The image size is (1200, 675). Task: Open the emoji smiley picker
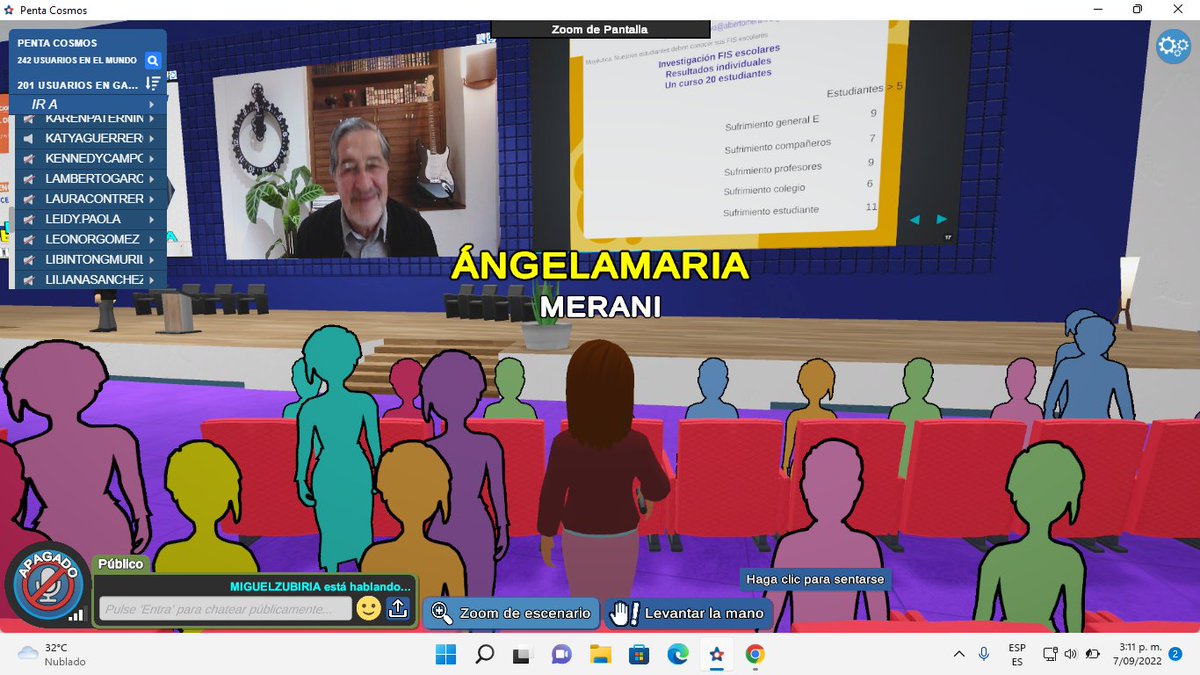369,608
